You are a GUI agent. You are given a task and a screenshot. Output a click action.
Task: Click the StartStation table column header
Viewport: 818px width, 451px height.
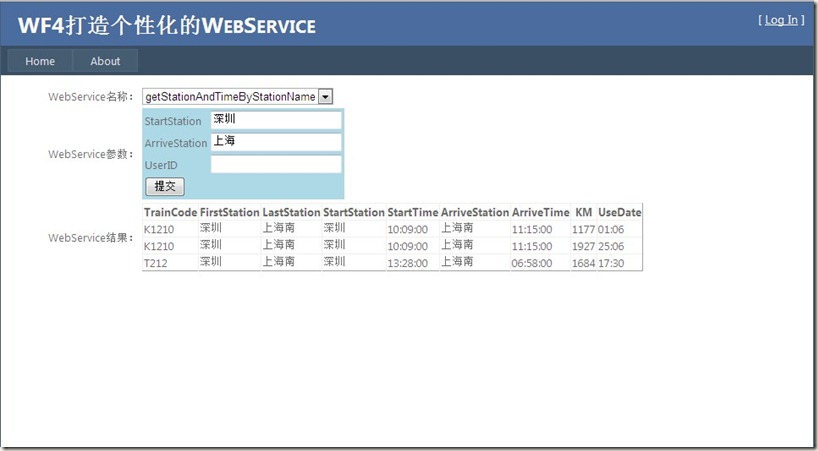354,212
